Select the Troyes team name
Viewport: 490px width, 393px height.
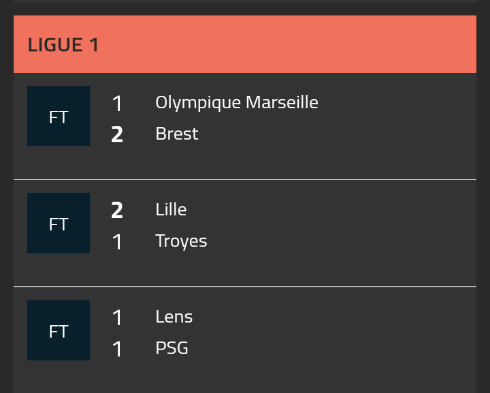click(x=181, y=242)
